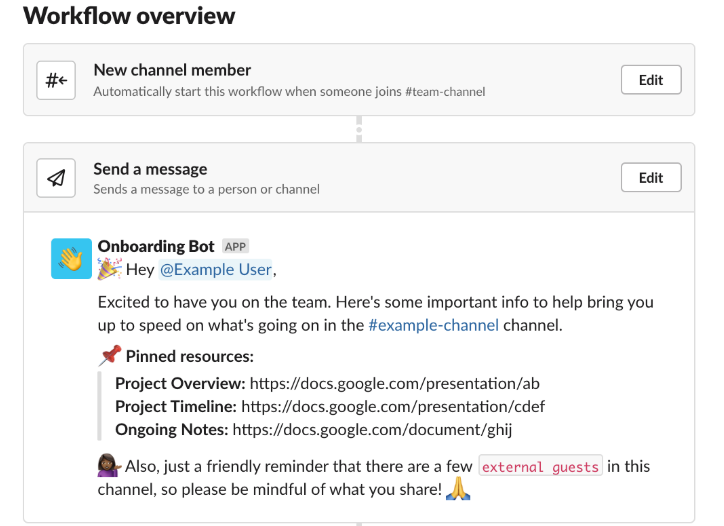Open the Project Timeline presentation URL
This screenshot has height=526, width=724.
tap(393, 406)
